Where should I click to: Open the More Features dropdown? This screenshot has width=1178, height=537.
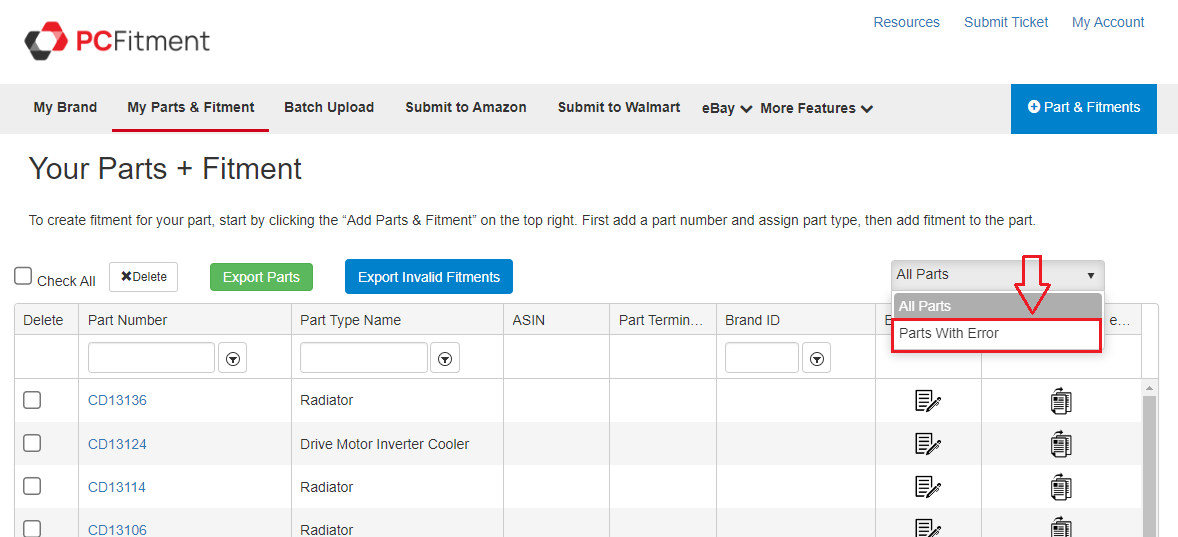(816, 108)
